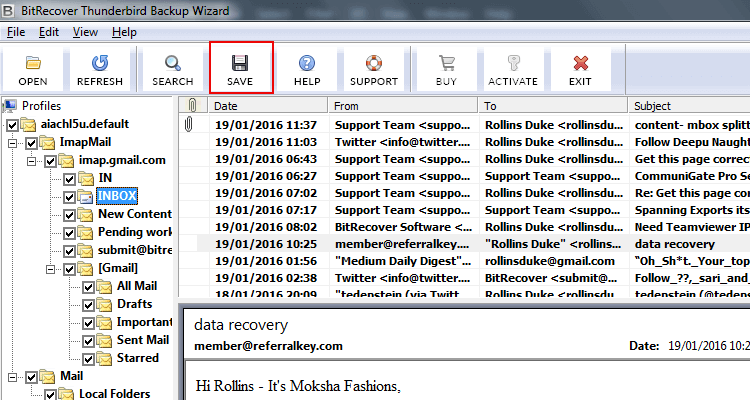The image size is (750, 400).
Task: Collapse the [Gmail] tree node
Action: (51, 269)
